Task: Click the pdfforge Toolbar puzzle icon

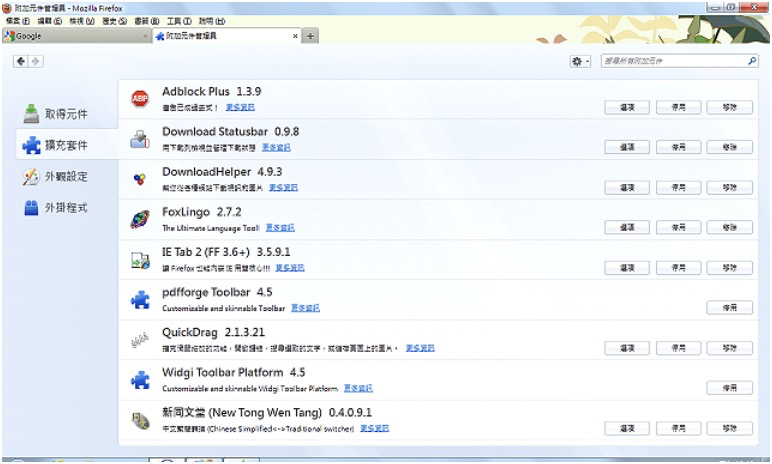Action: point(140,299)
